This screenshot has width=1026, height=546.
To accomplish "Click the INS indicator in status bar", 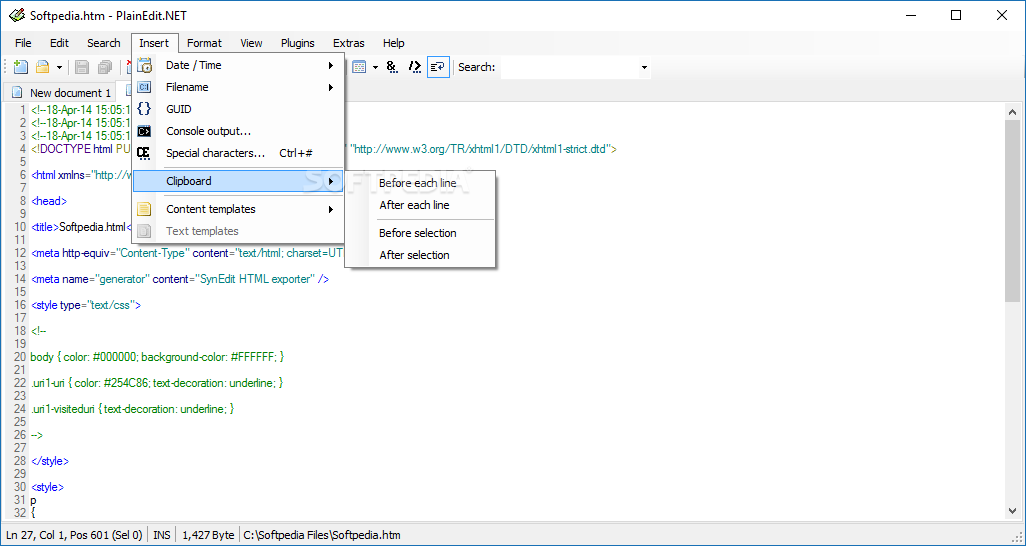I will pos(162,535).
